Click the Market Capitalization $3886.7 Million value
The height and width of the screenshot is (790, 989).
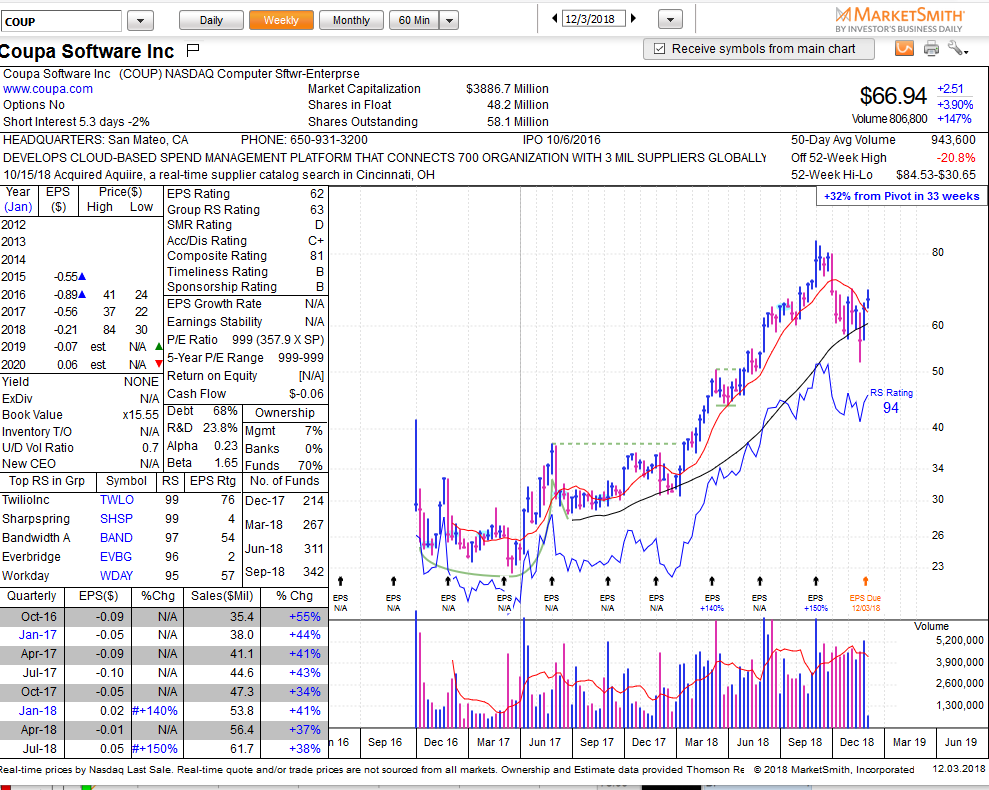(x=507, y=89)
